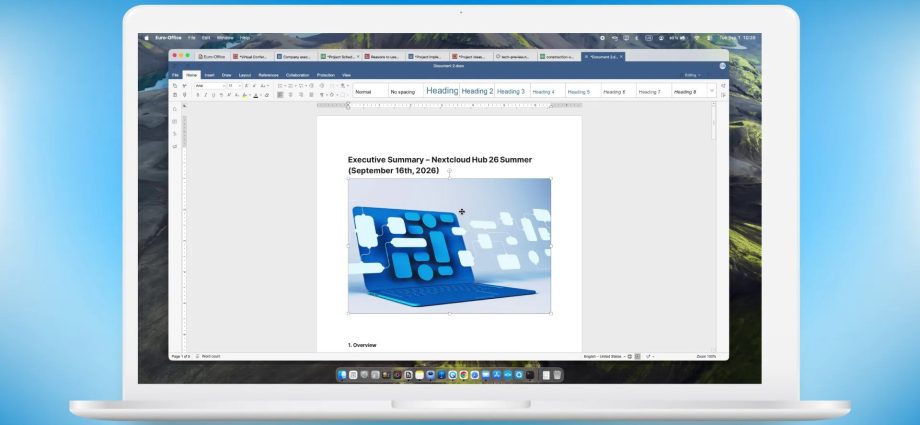Click the headings navigation sidebar icon

pos(174,134)
